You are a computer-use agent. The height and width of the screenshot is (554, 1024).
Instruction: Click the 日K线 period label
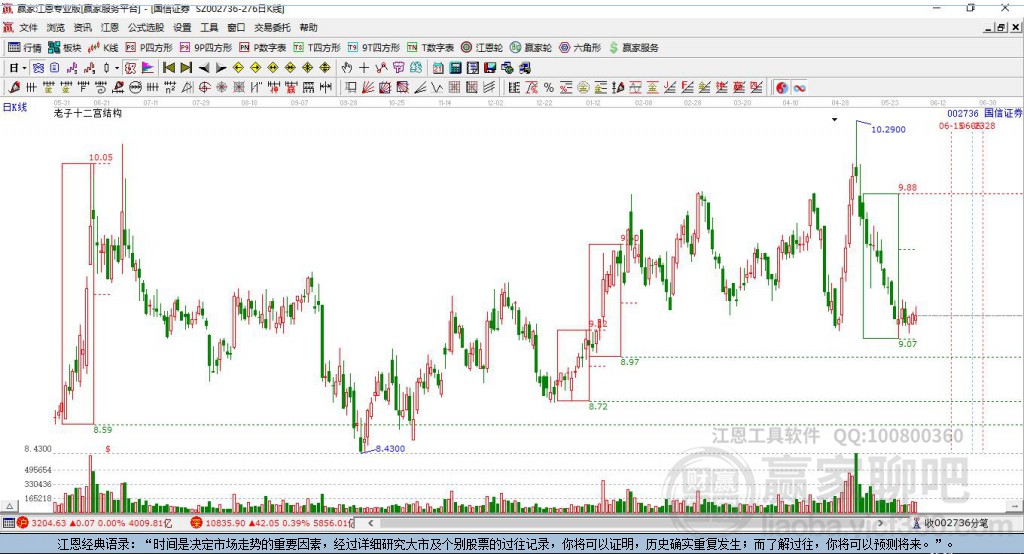coord(15,108)
